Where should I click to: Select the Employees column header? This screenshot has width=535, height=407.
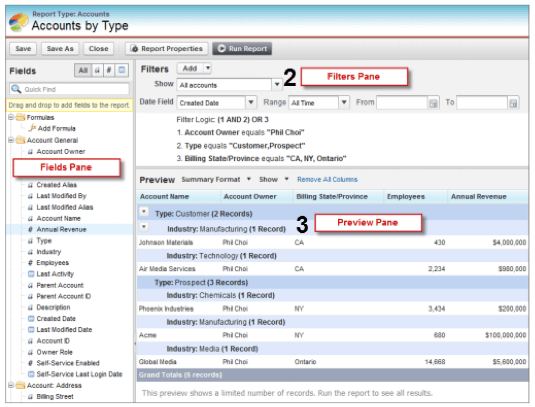(x=415, y=197)
